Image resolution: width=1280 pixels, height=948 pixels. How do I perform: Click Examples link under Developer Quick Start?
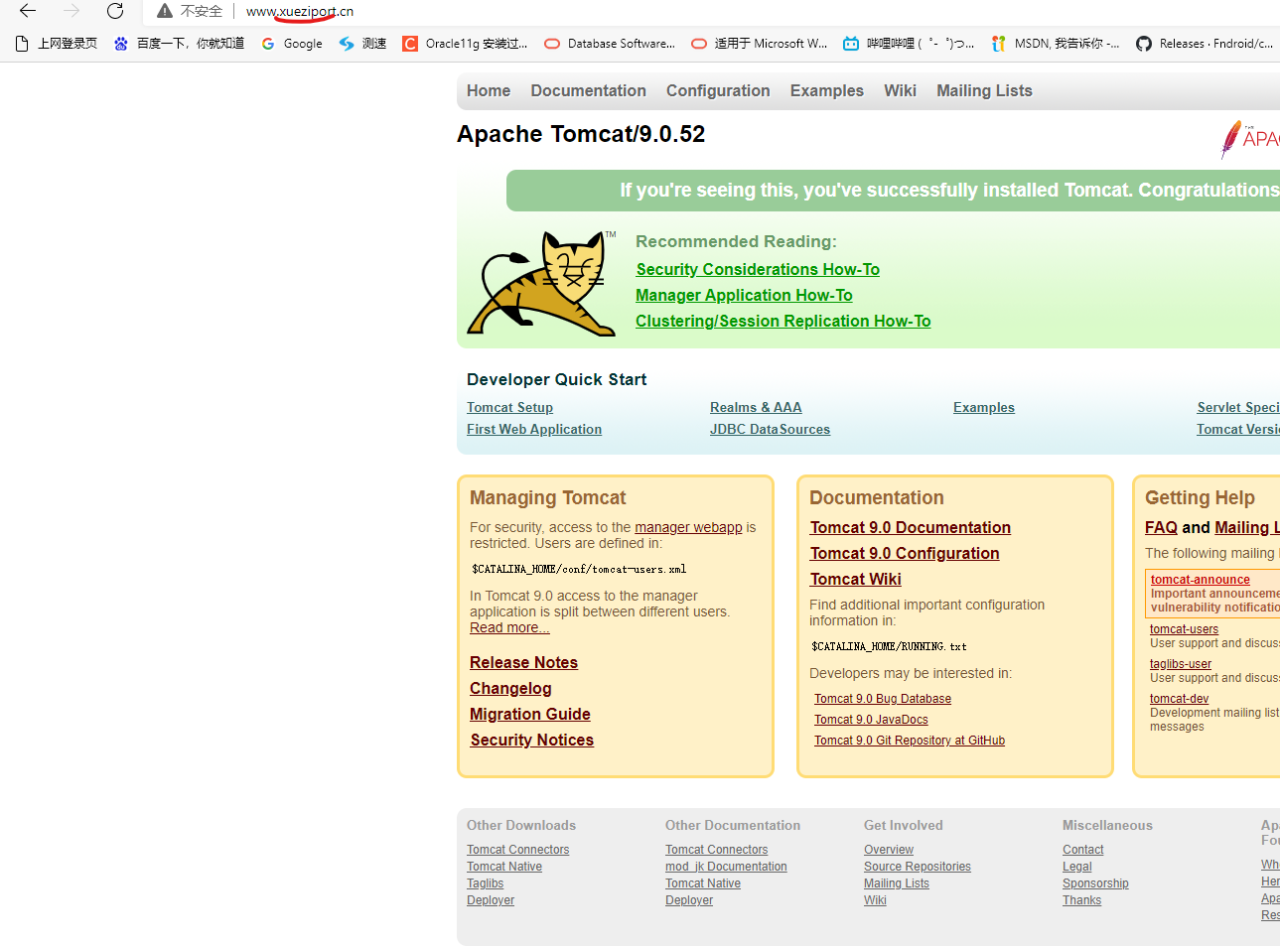[x=984, y=407]
